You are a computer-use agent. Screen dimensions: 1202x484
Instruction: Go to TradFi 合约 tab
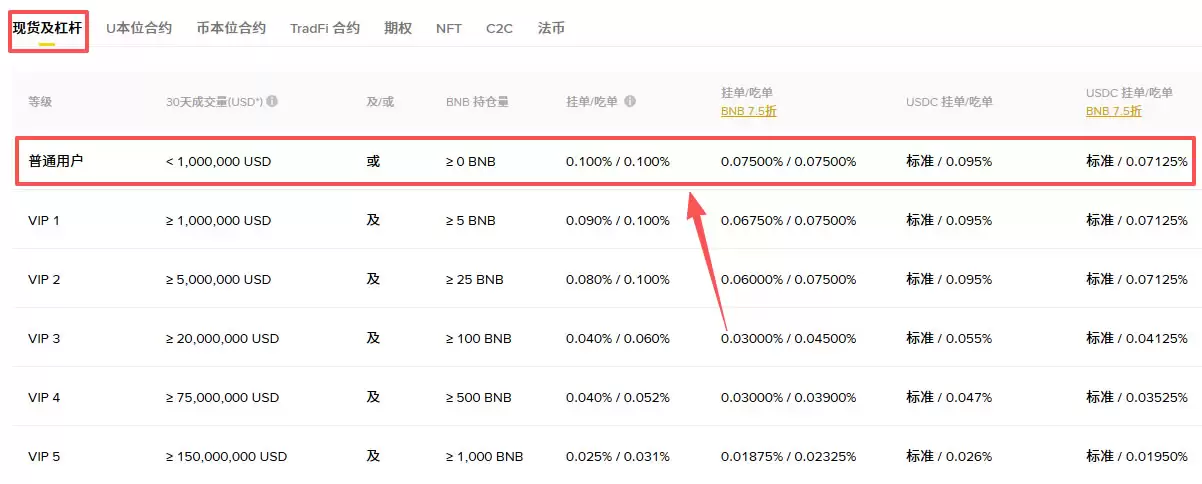pos(325,28)
